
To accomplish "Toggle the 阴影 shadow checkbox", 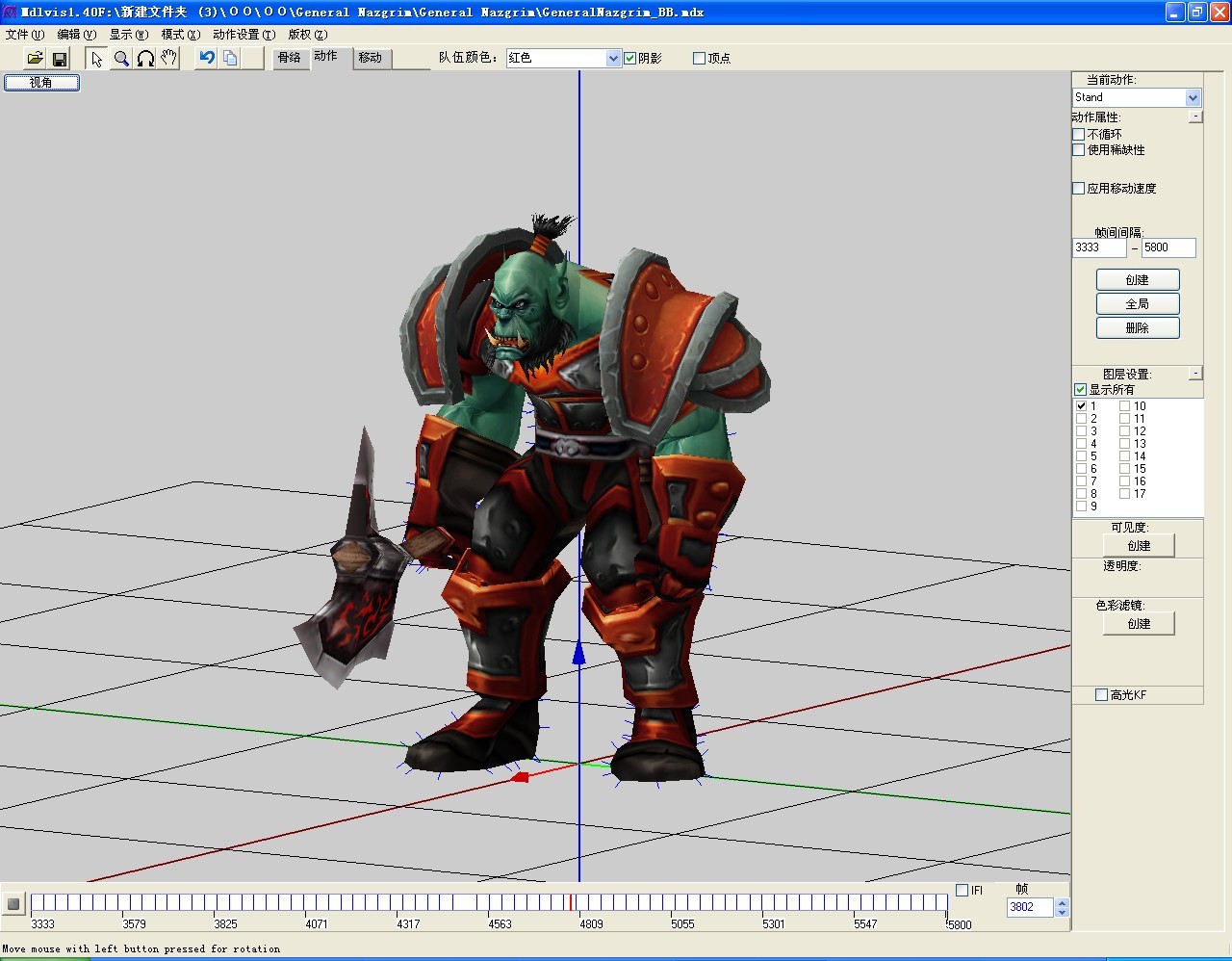I will pos(630,59).
